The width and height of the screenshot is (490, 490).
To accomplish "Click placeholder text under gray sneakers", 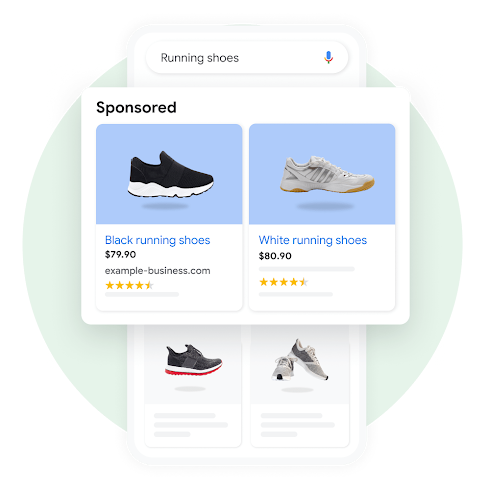I will click(x=298, y=425).
